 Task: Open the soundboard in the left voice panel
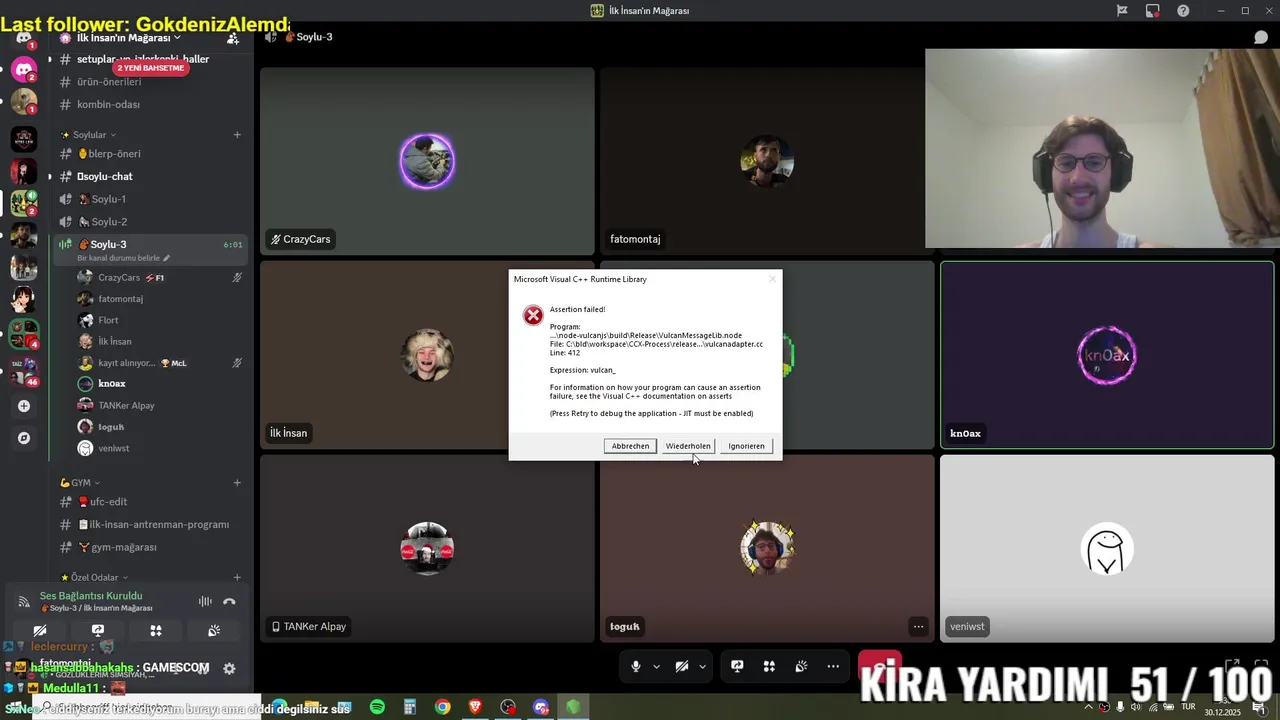tap(214, 631)
